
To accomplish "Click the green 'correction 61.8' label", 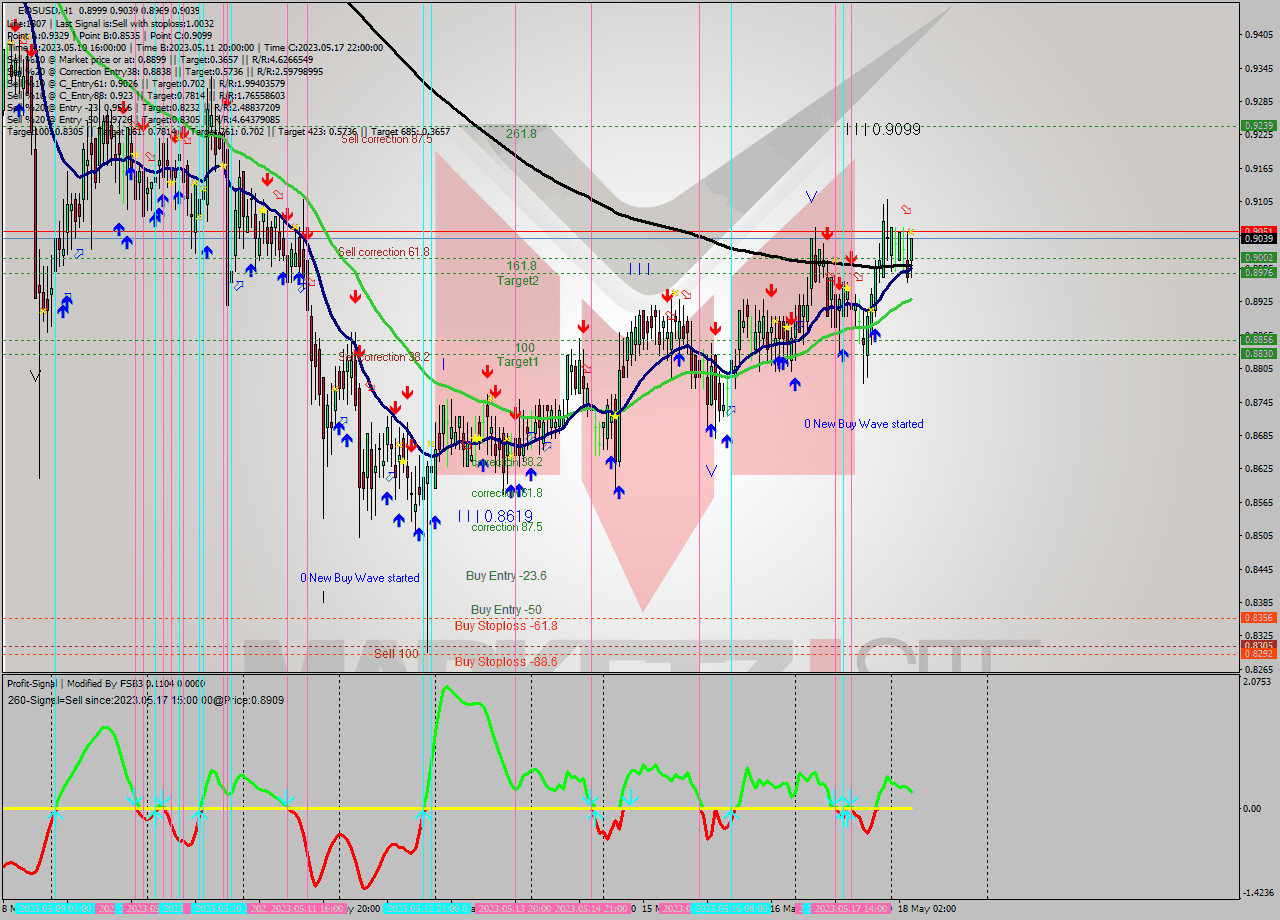I will coord(507,493).
